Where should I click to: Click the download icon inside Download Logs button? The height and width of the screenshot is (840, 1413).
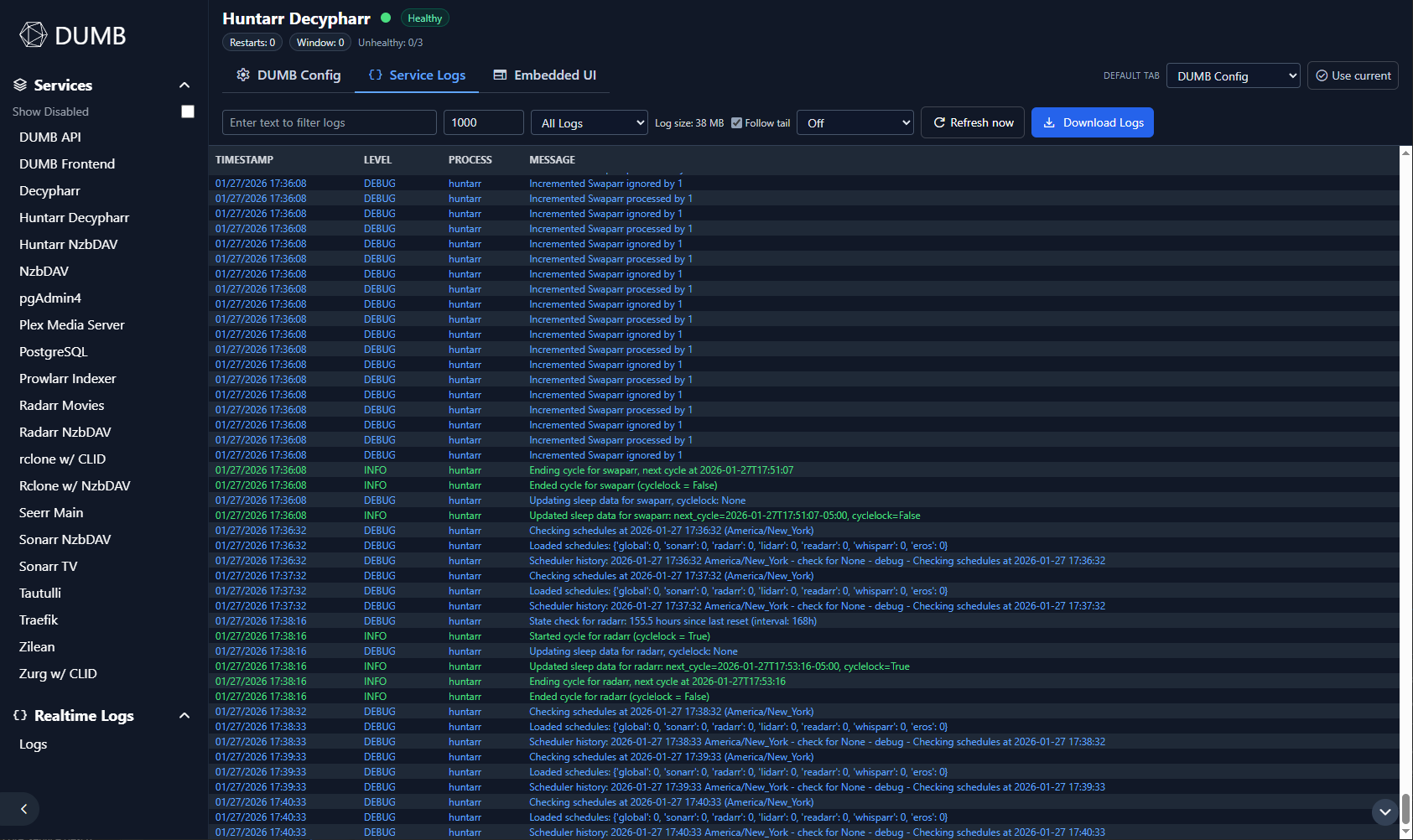[x=1049, y=122]
